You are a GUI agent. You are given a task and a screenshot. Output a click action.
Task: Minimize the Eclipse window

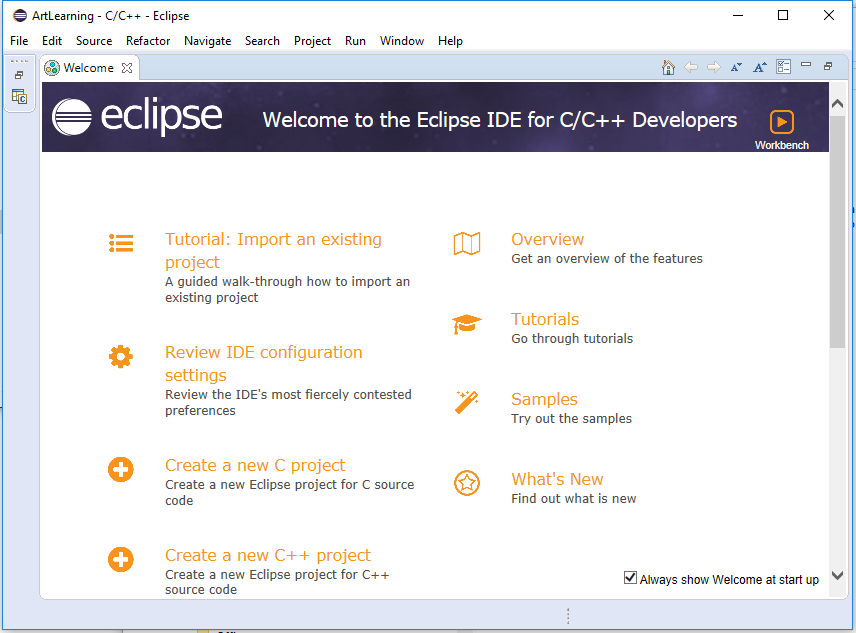(x=738, y=15)
